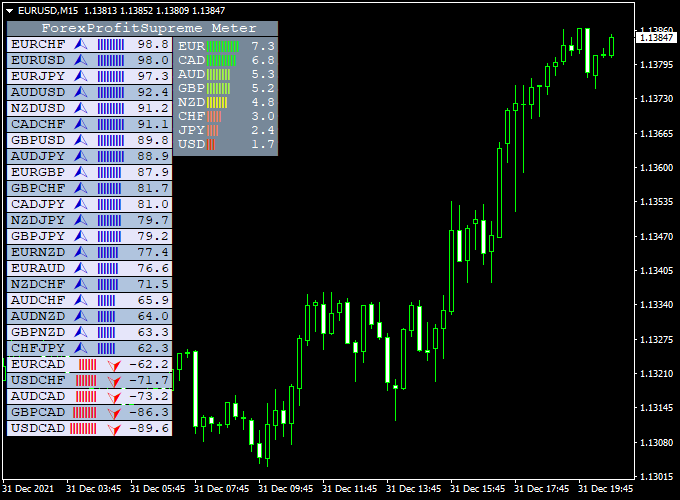
Task: Click the blue up arrow on GBPUSD row
Action: pos(81,141)
